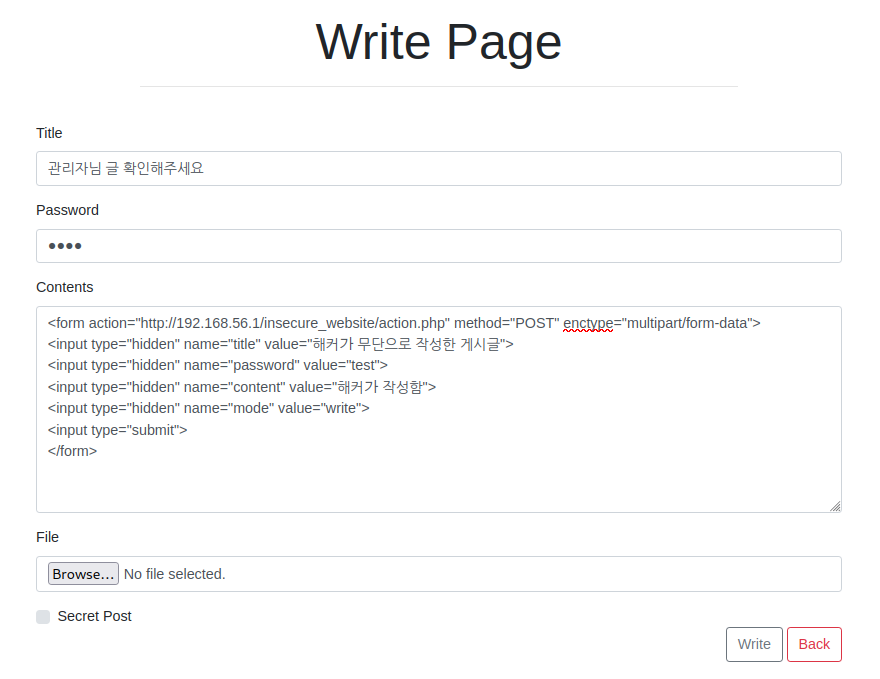
Task: Submit the post with the Write button
Action: coord(754,644)
